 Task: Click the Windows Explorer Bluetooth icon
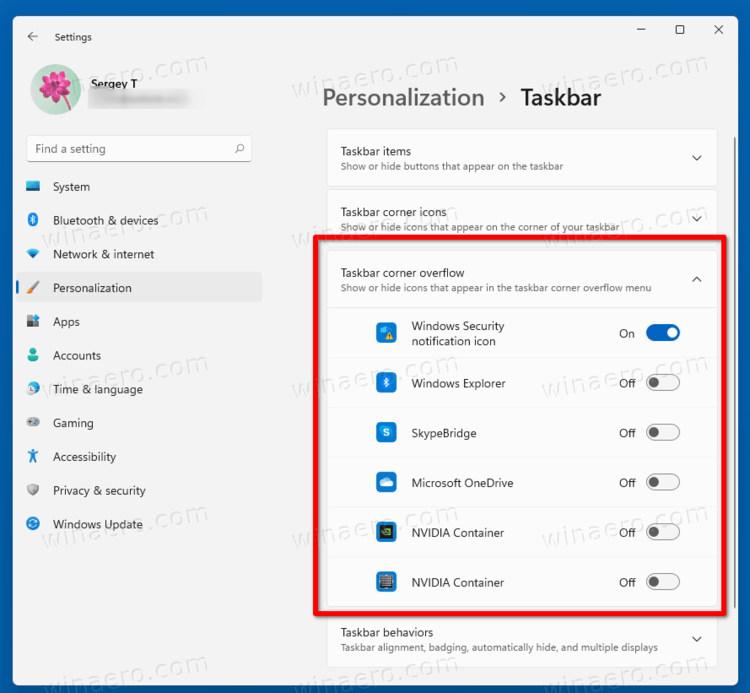click(386, 383)
